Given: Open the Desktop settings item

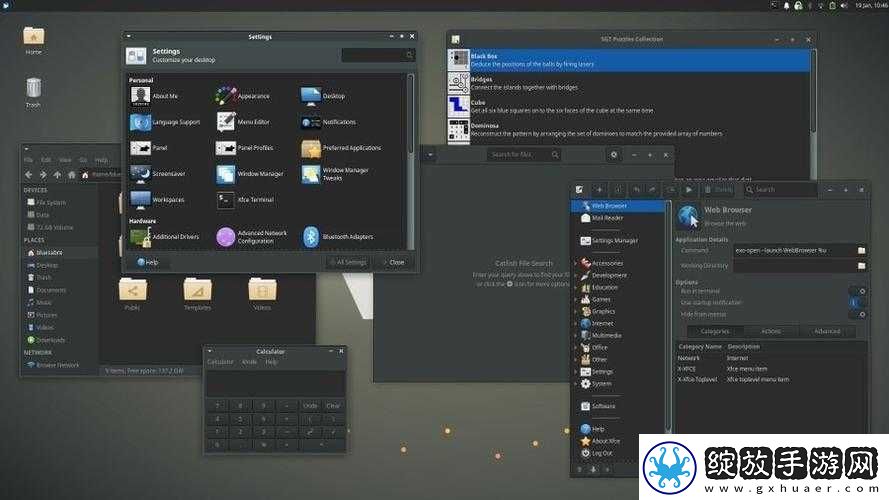Looking at the screenshot, I should [x=323, y=96].
